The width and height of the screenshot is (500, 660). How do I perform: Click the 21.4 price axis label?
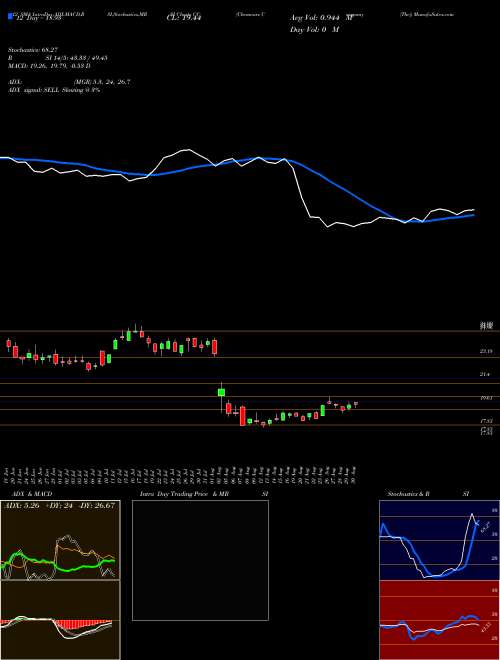(x=486, y=374)
